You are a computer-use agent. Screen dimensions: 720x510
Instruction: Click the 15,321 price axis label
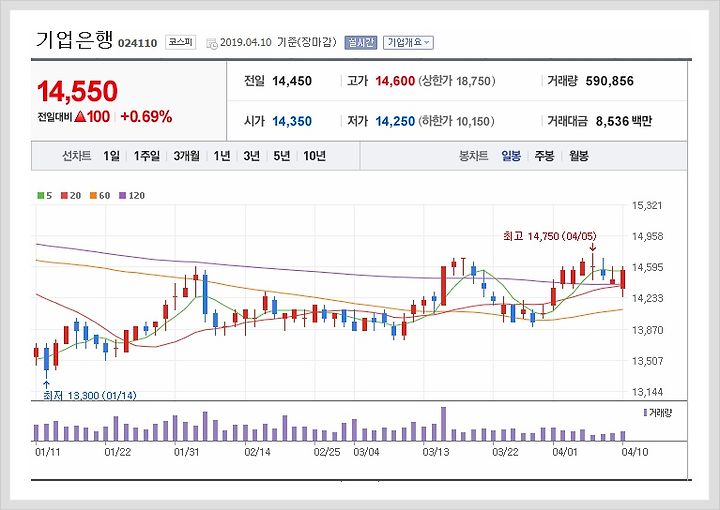tap(647, 205)
